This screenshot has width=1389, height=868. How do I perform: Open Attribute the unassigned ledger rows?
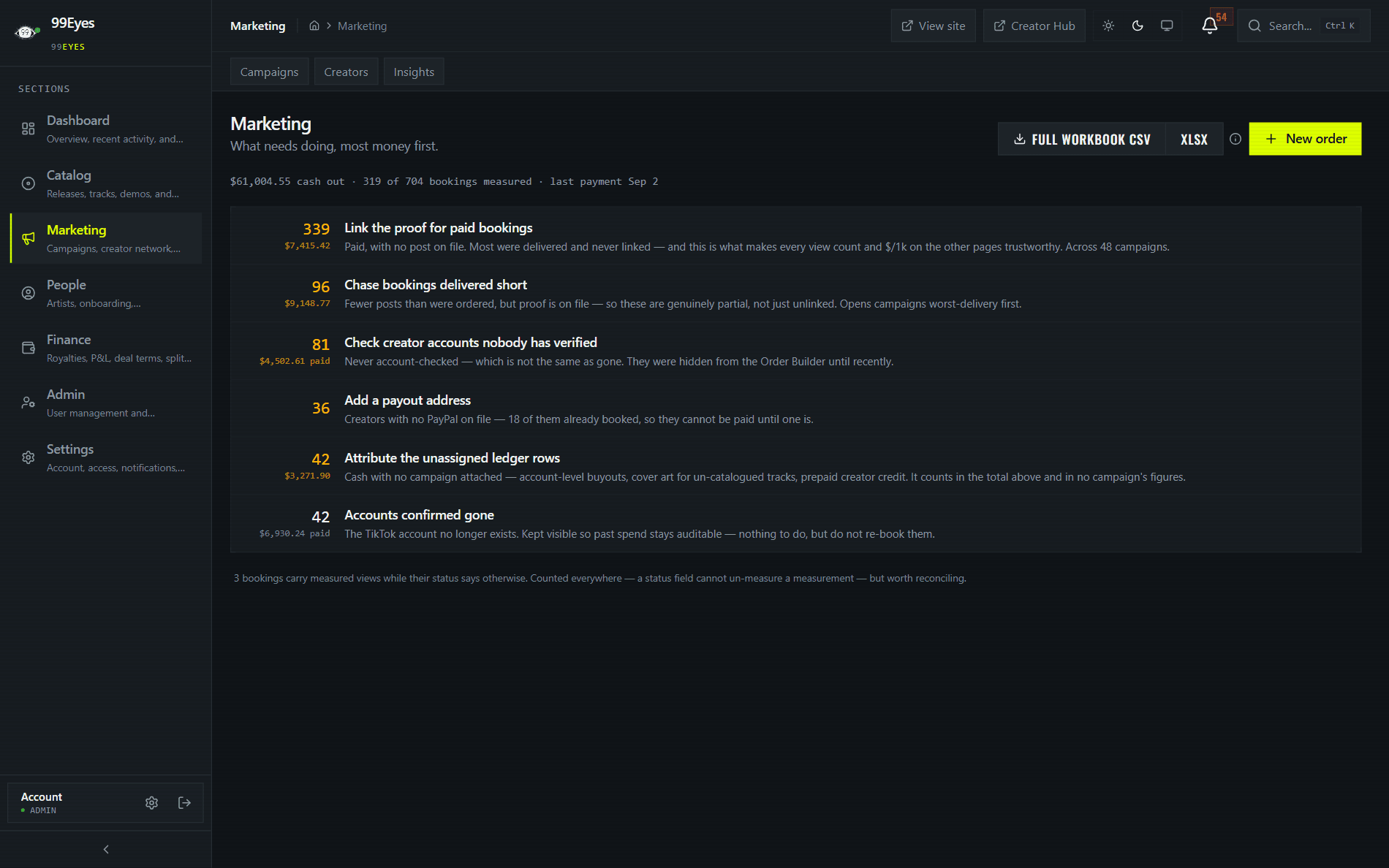795,466
